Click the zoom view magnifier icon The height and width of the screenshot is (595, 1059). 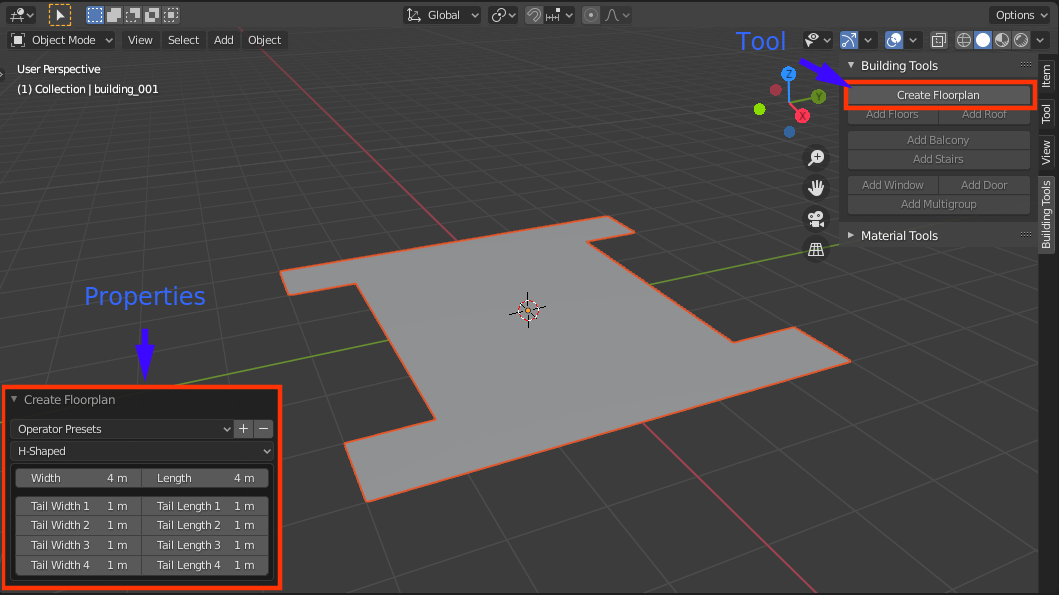(816, 157)
